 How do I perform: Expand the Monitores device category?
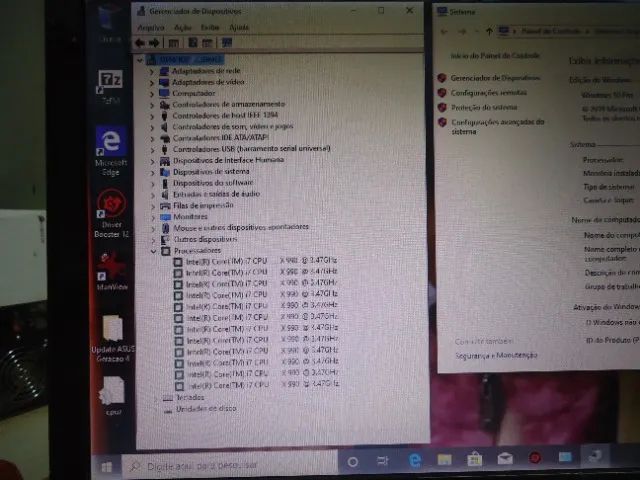coord(153,217)
